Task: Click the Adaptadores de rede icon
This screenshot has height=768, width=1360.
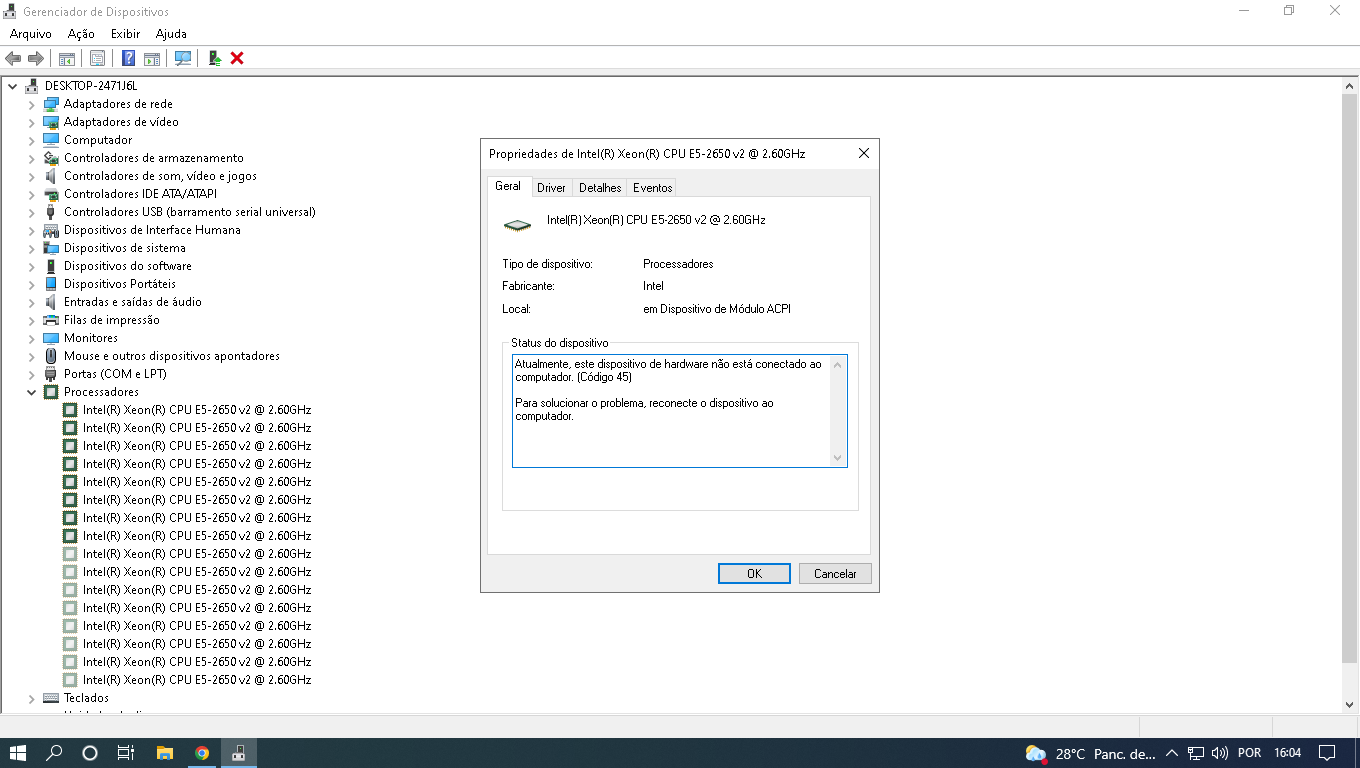Action: pyautogui.click(x=51, y=104)
